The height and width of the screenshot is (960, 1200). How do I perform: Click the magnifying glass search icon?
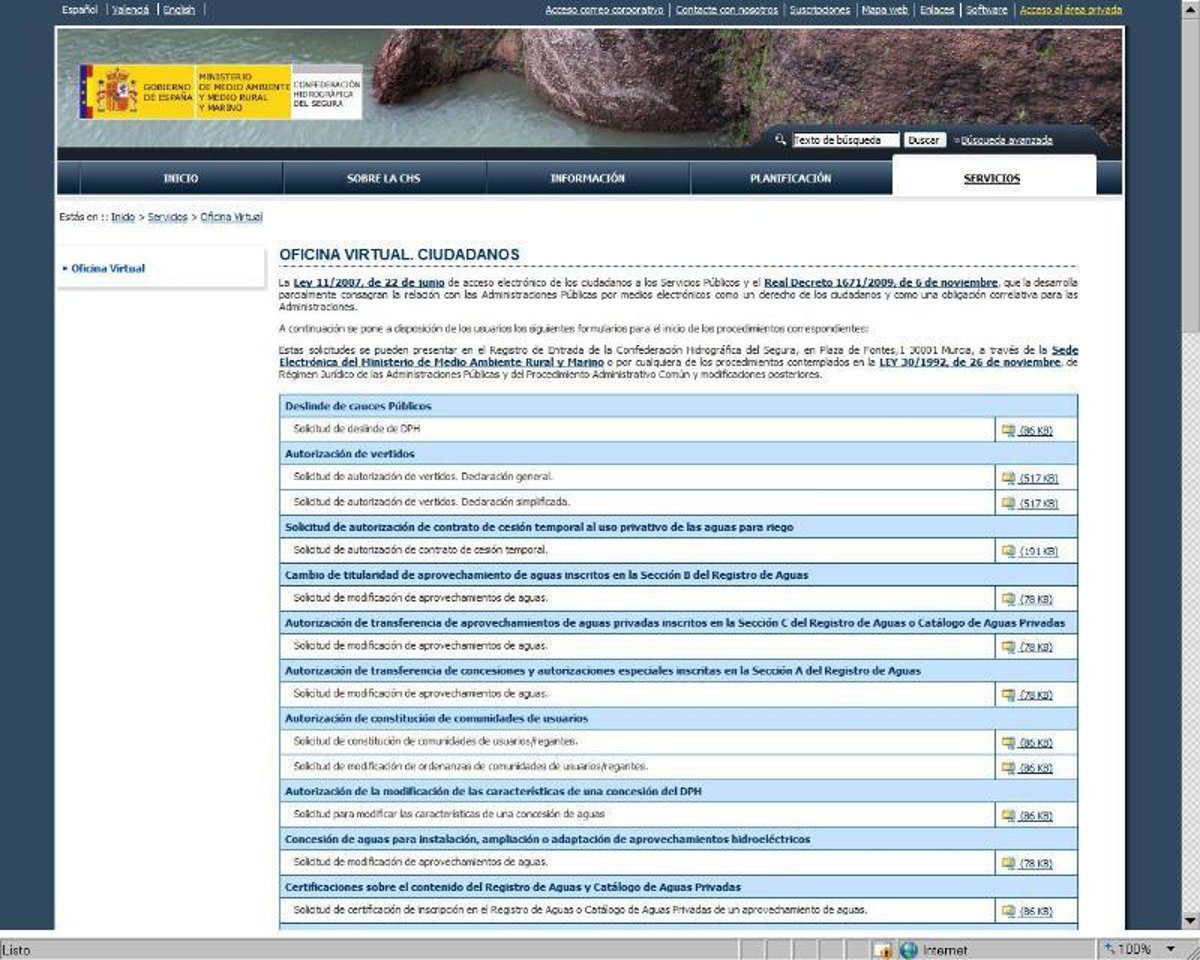(782, 140)
